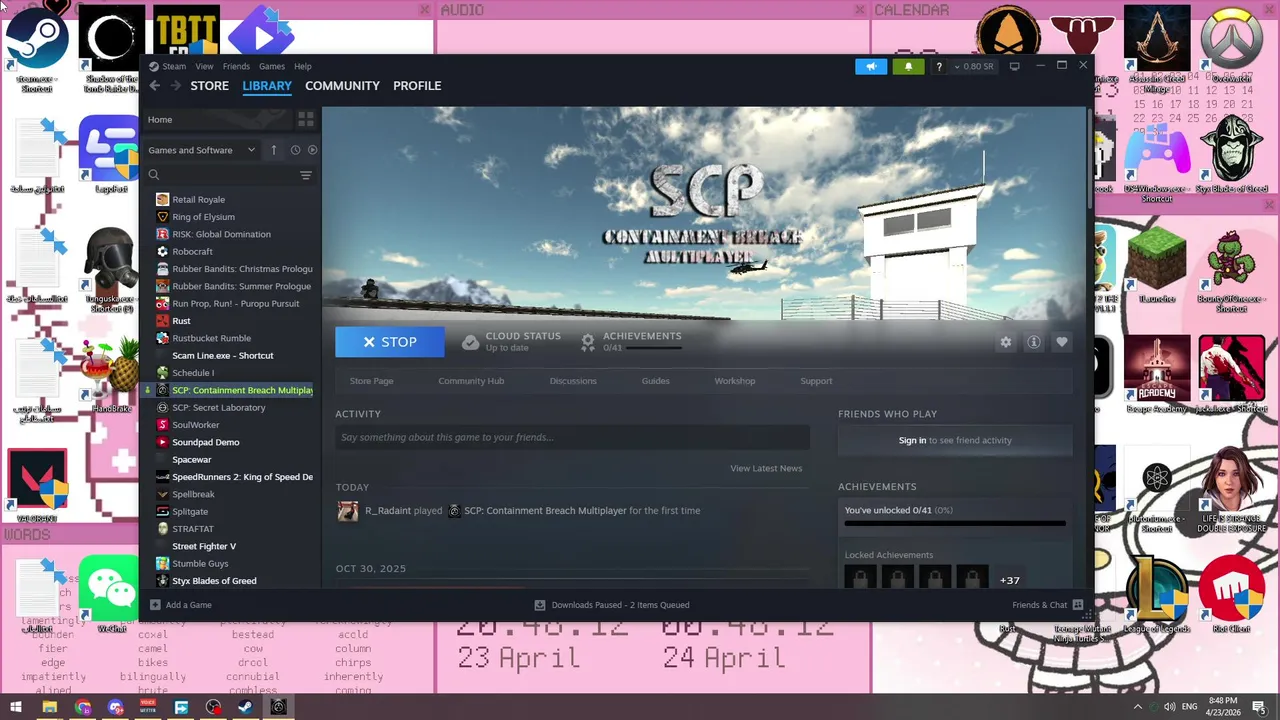Open Voicemeeter from the taskbar
The image size is (1280, 720).
tap(148, 707)
